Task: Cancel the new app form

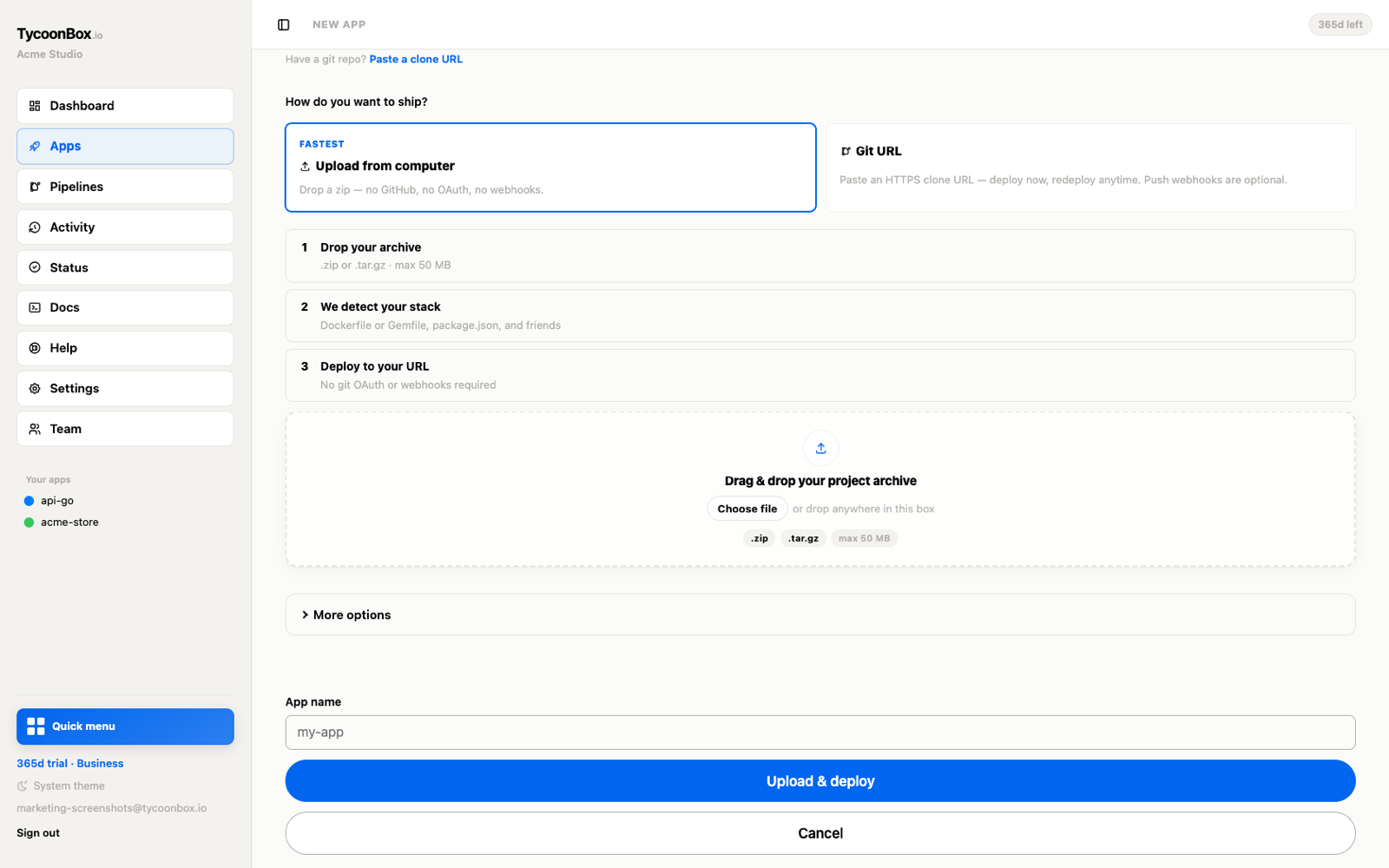Action: point(820,833)
